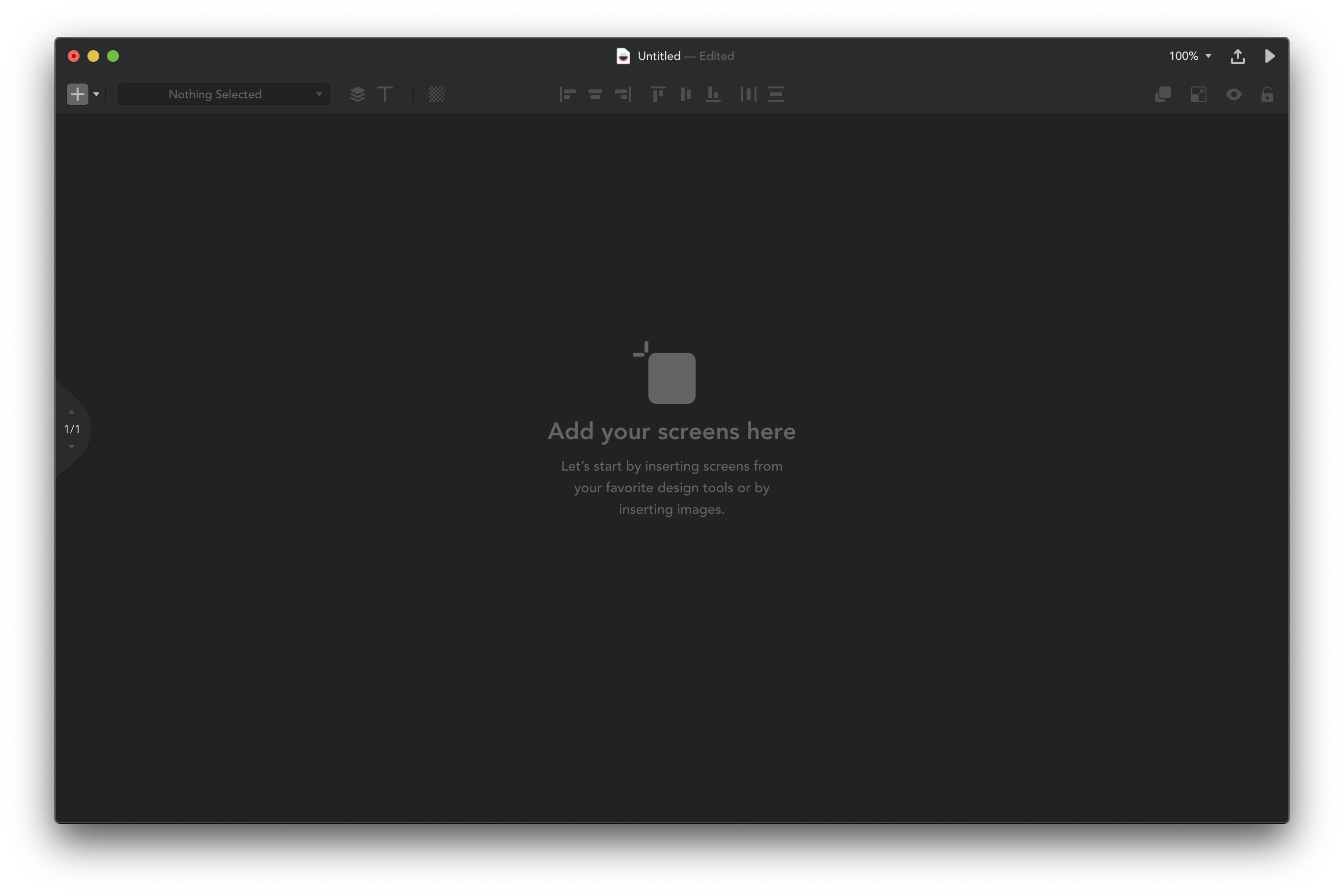The width and height of the screenshot is (1344, 896).
Task: Click the Add your screens here heading
Action: pos(672,431)
